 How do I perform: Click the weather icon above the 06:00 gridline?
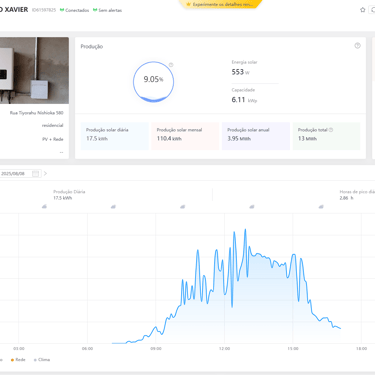113,207
